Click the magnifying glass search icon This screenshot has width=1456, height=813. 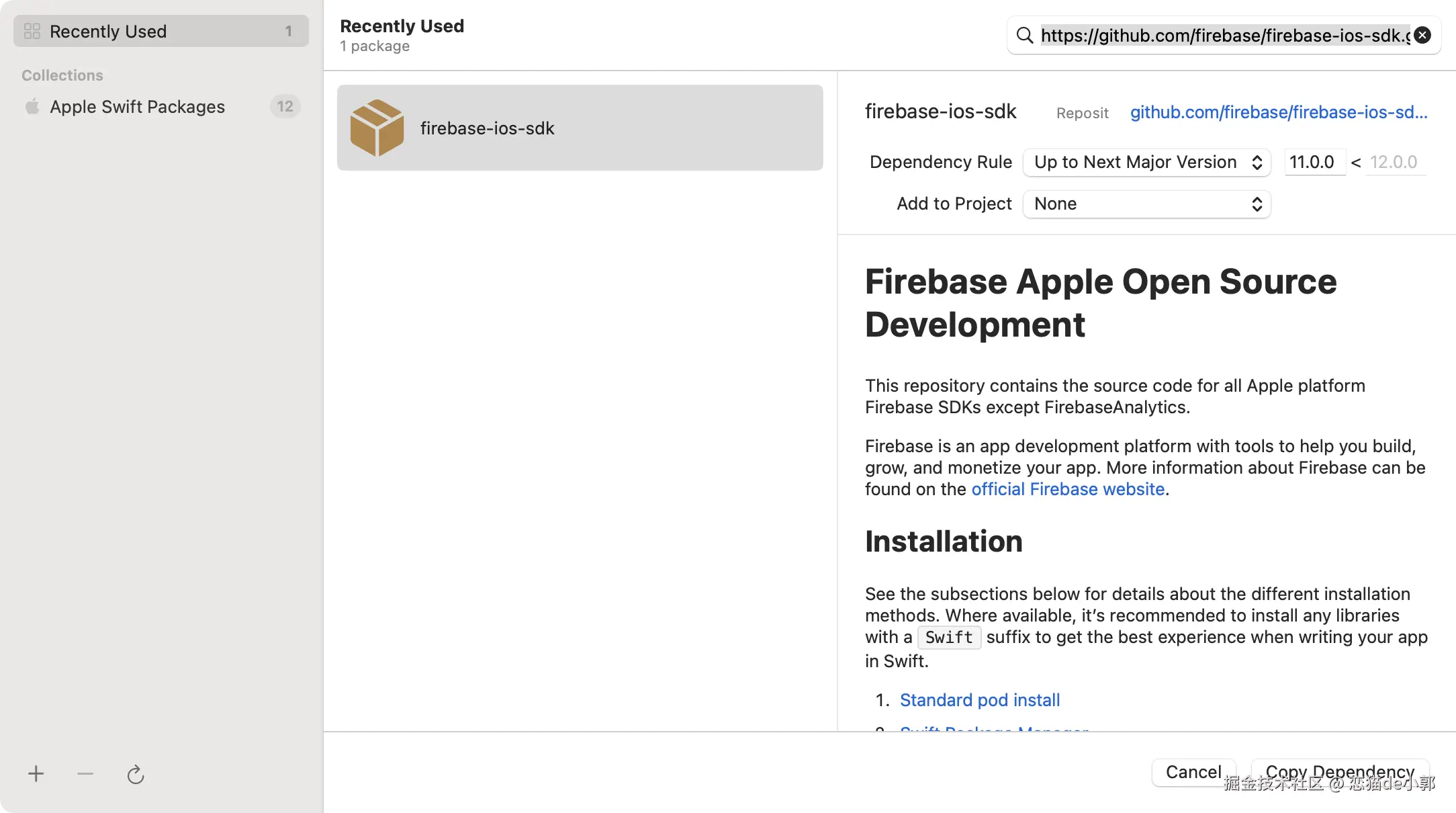click(1025, 35)
